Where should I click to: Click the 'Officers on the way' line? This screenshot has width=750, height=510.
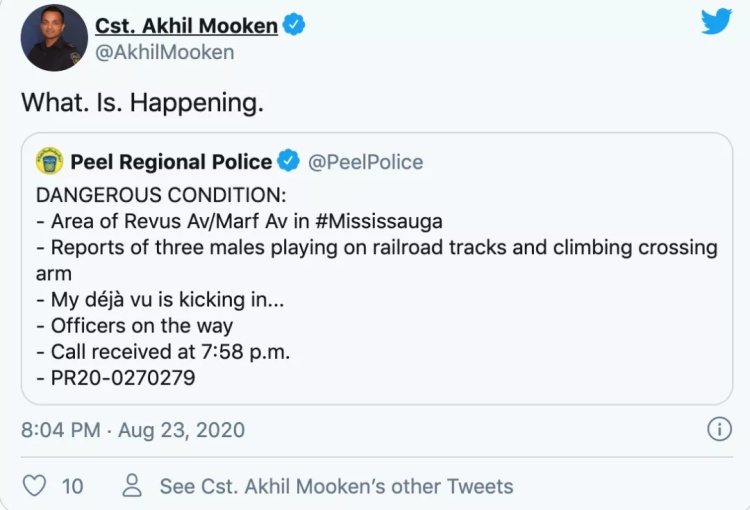coord(135,326)
